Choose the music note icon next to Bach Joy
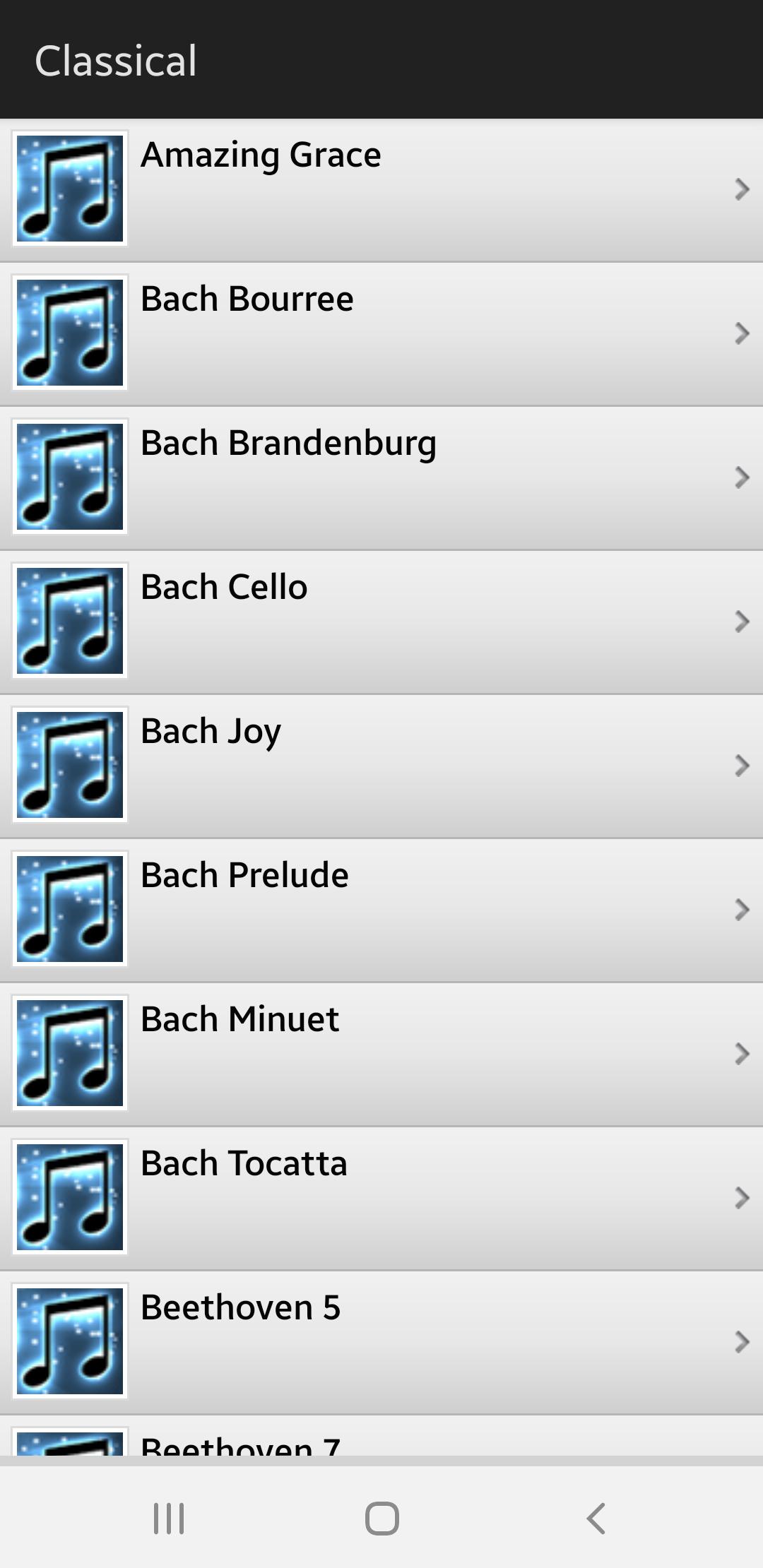This screenshot has height=1568, width=763. click(70, 765)
